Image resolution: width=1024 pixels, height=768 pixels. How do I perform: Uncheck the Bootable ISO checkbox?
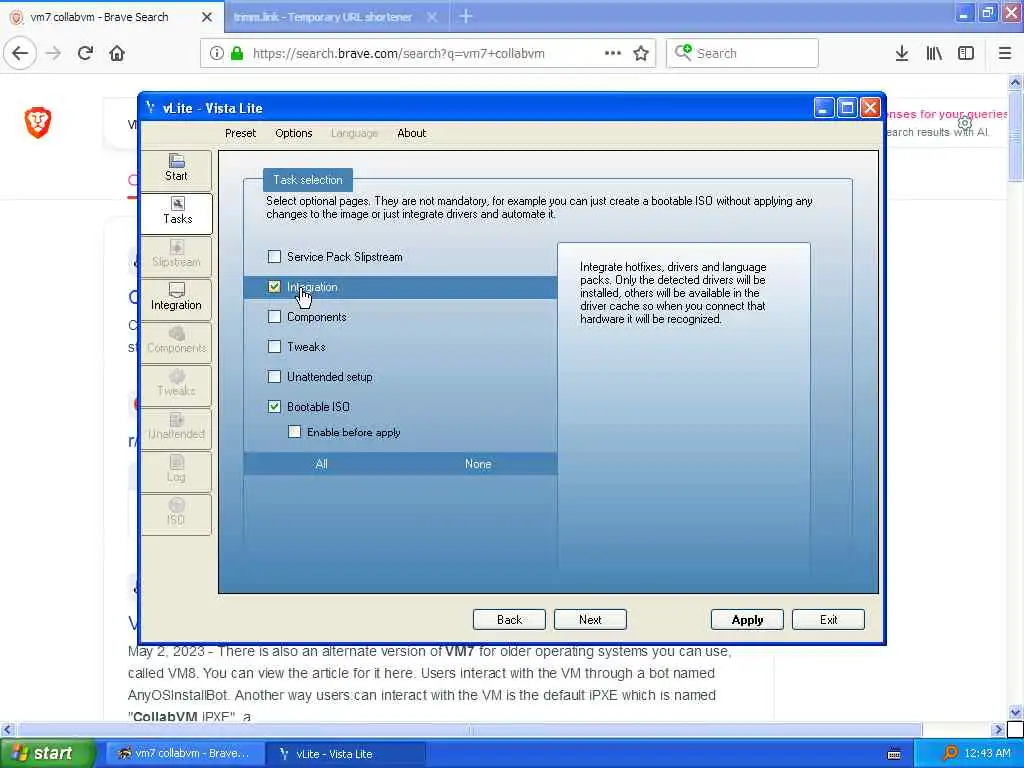pyautogui.click(x=274, y=407)
